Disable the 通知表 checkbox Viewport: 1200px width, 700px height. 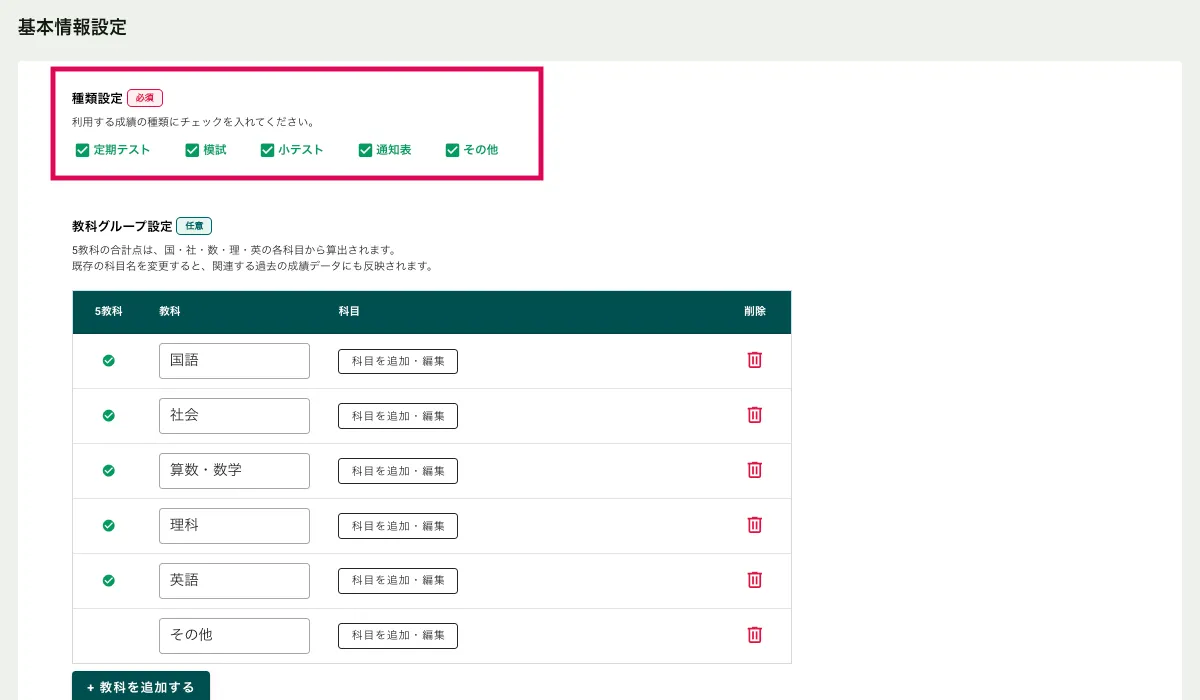[365, 150]
